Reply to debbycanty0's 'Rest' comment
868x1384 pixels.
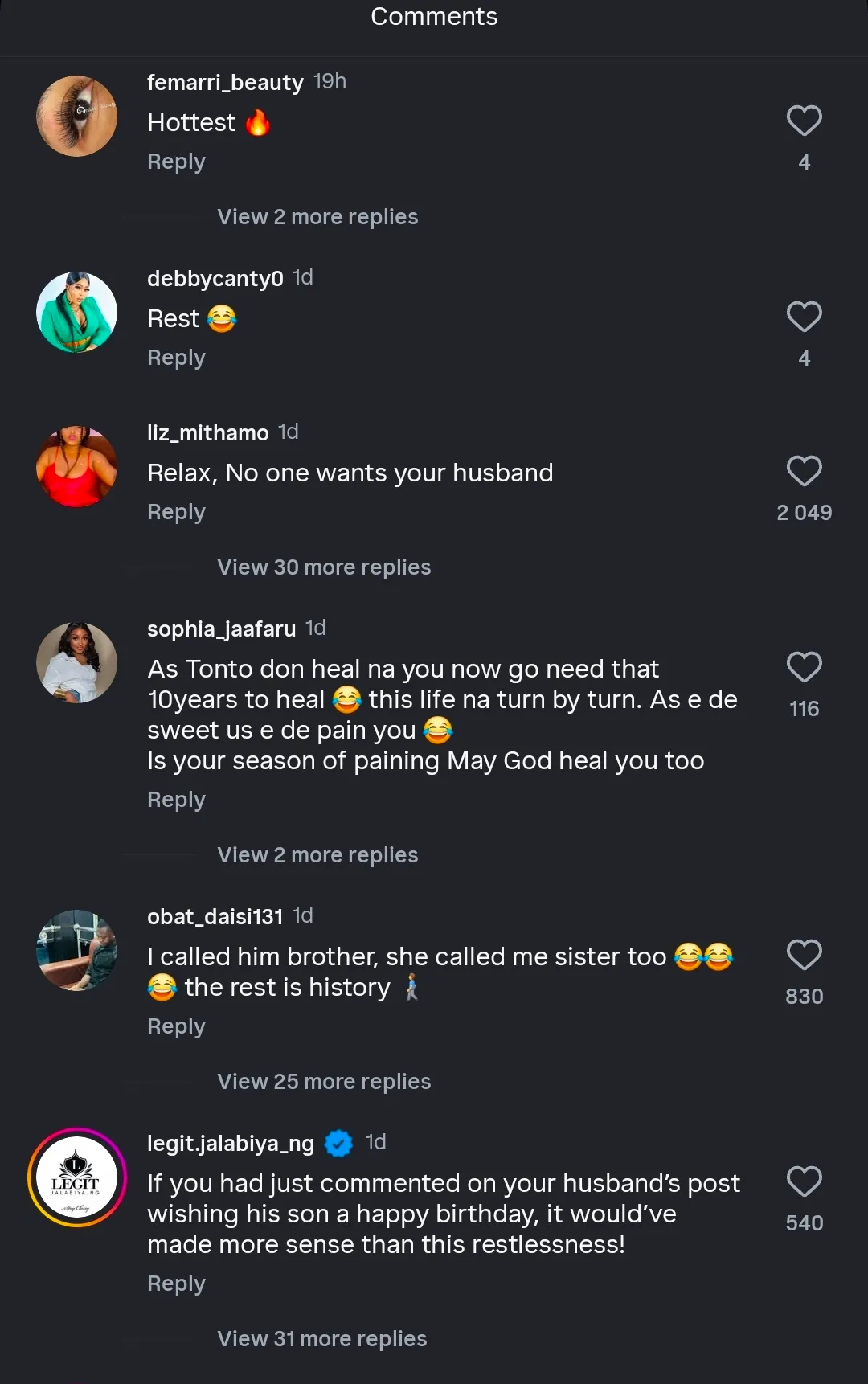click(x=176, y=358)
